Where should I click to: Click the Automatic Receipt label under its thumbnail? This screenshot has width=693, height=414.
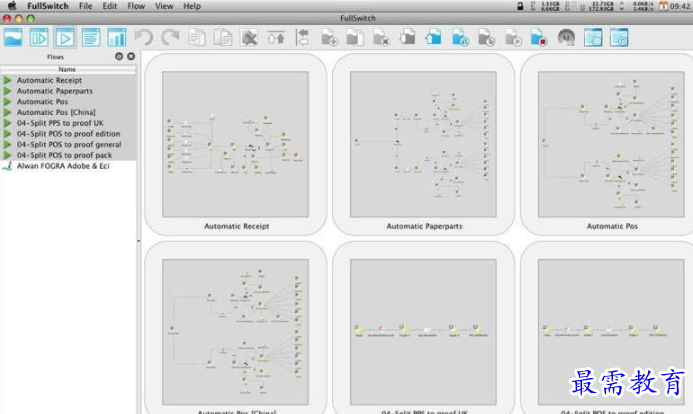236,226
